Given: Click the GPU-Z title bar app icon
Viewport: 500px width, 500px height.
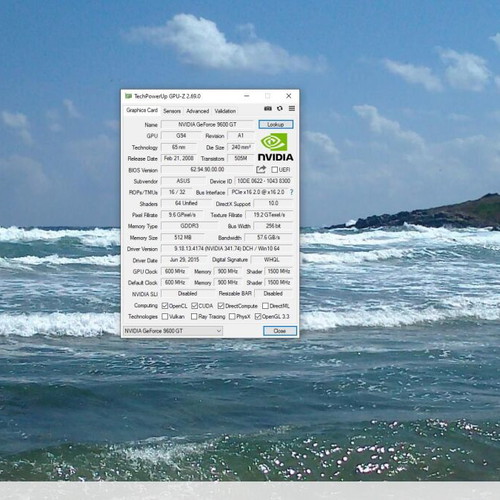Looking at the screenshot, I should [128, 96].
